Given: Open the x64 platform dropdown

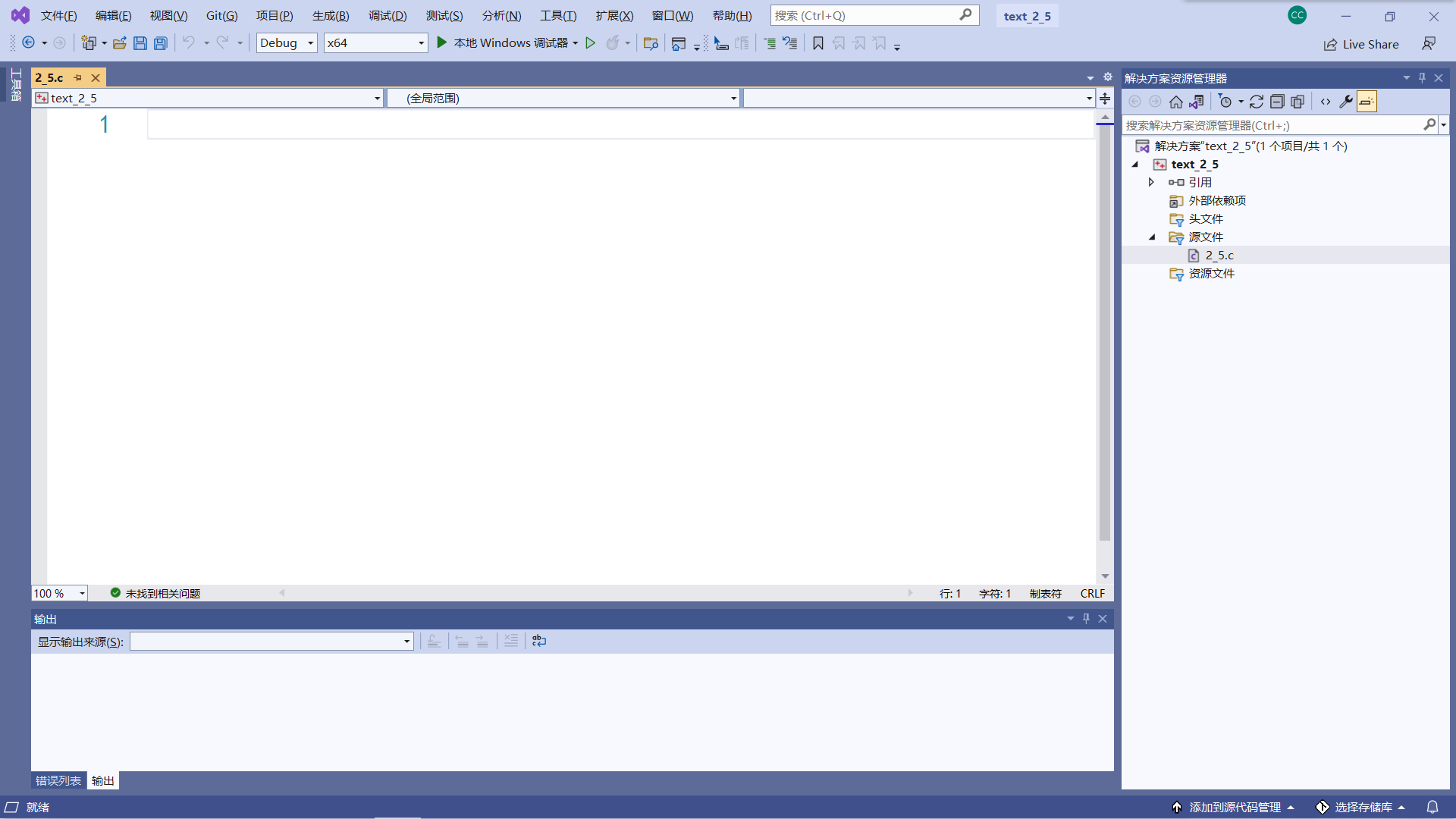Looking at the screenshot, I should [375, 43].
